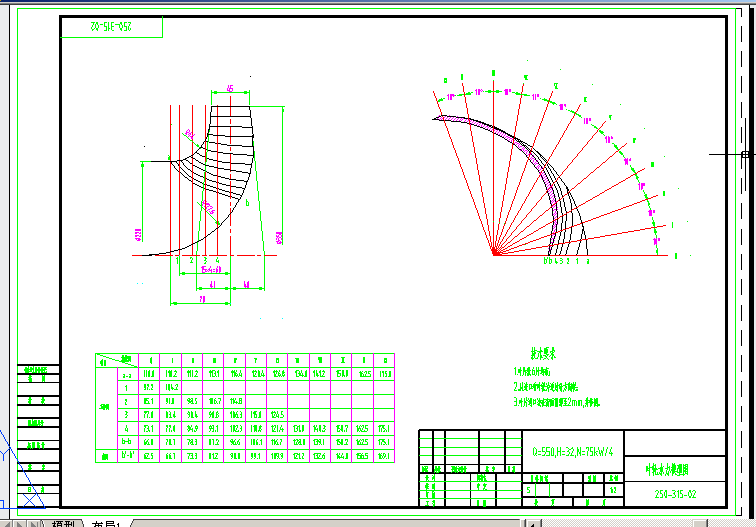This screenshot has width=756, height=527.
Task: Click the mirrored 250-315-02 label in the top-left box
Action: click(111, 27)
